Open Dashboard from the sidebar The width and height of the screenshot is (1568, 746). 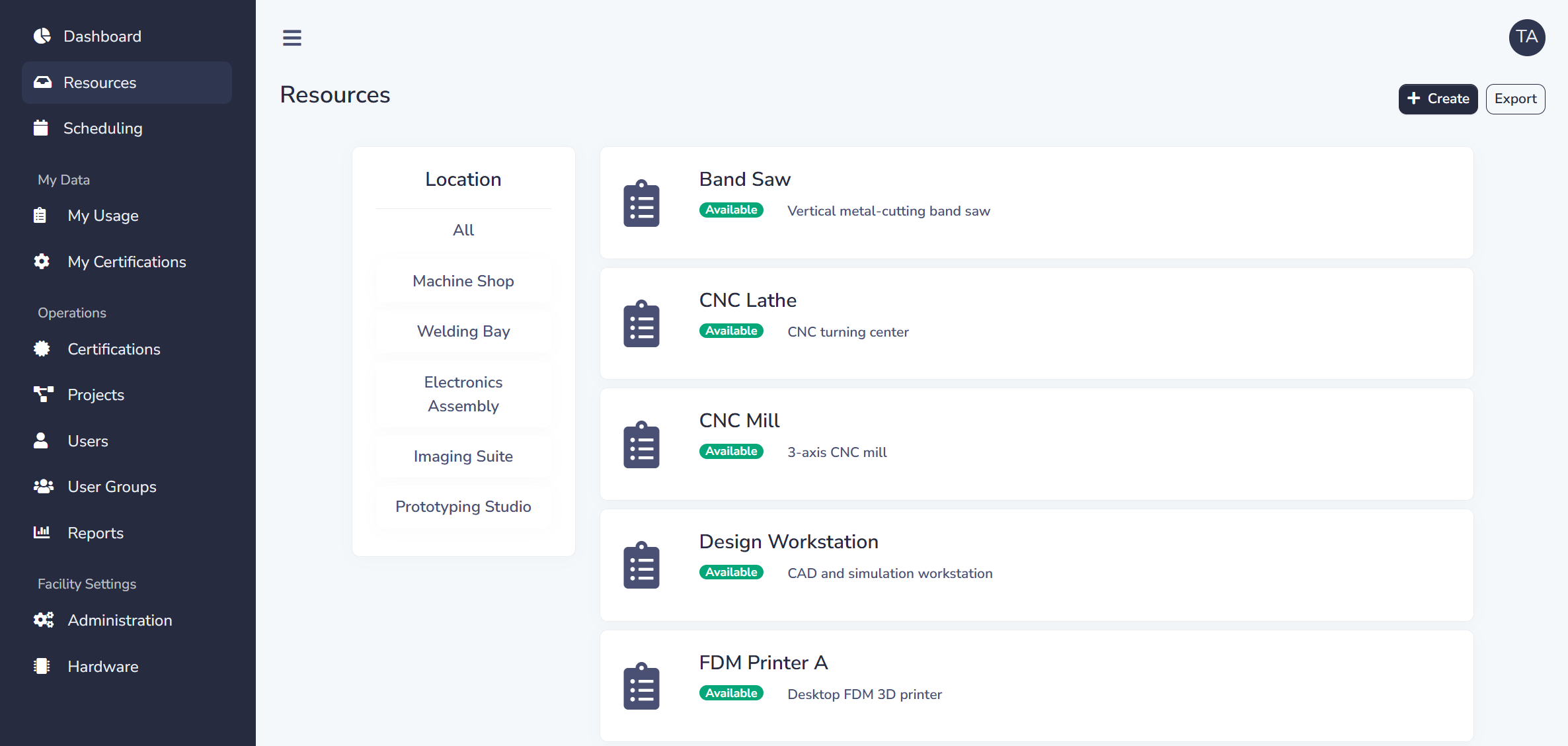(127, 36)
